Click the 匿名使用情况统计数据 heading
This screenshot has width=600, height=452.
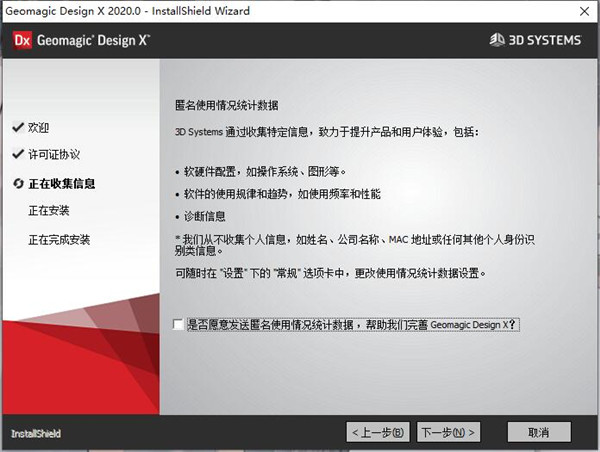(227, 105)
